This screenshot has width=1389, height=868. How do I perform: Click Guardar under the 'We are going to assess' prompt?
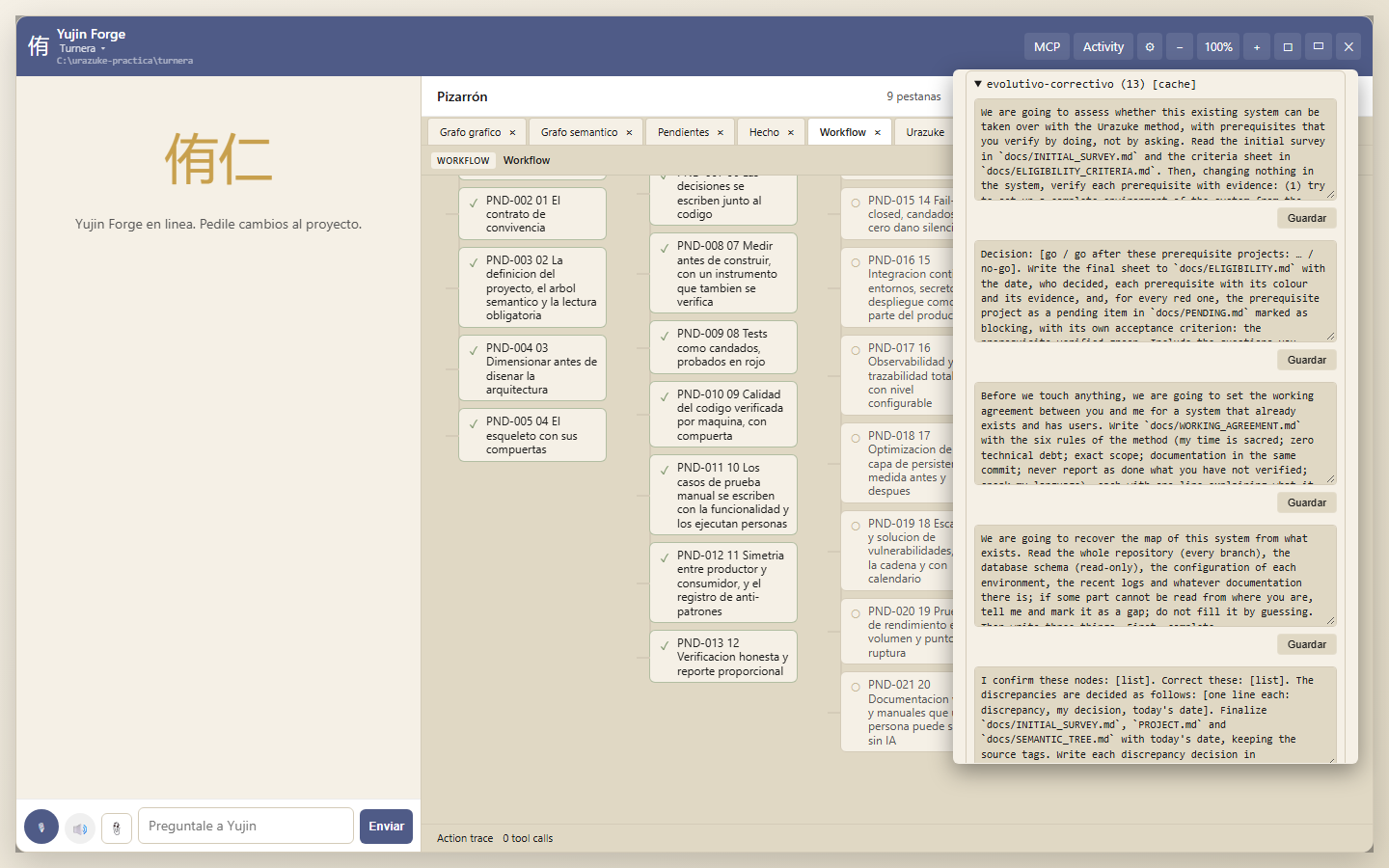tap(1307, 218)
